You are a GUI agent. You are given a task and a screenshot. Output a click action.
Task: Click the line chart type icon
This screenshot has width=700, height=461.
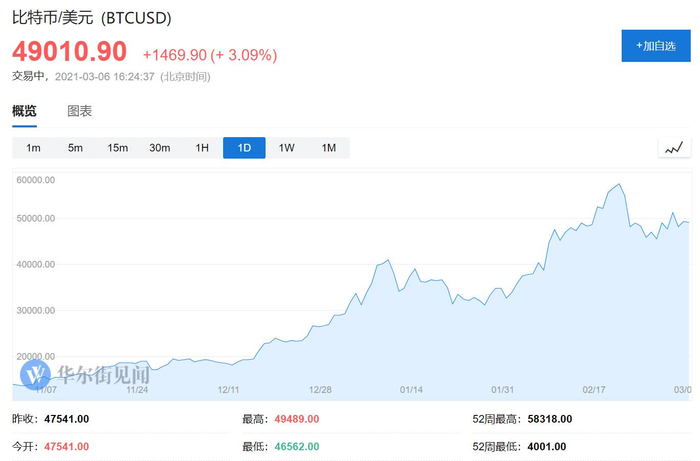[673, 148]
